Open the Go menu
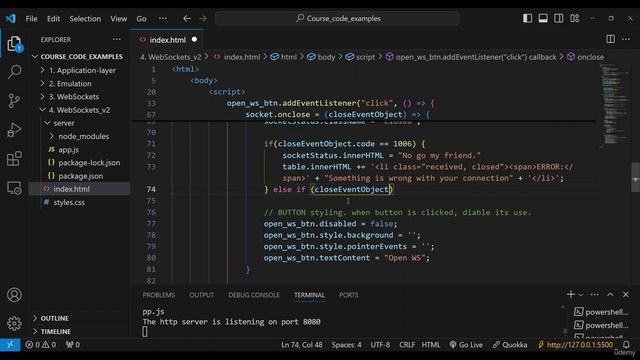The width and height of the screenshot is (640, 360). click(141, 19)
